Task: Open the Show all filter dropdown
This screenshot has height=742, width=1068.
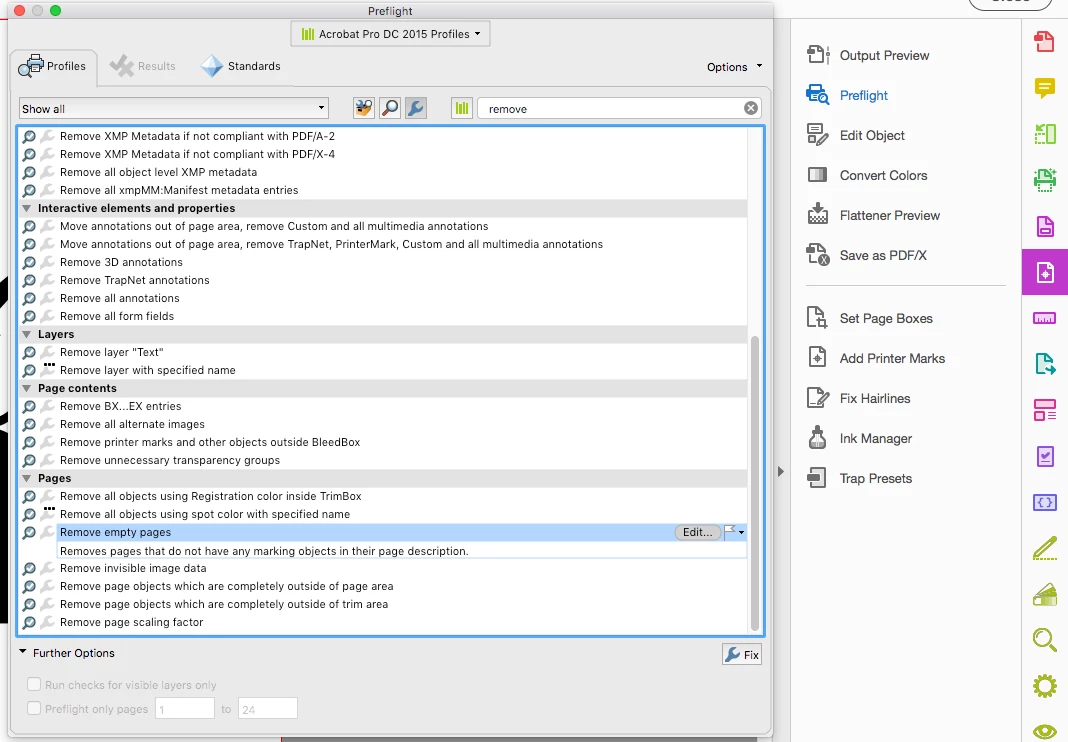Action: point(174,108)
